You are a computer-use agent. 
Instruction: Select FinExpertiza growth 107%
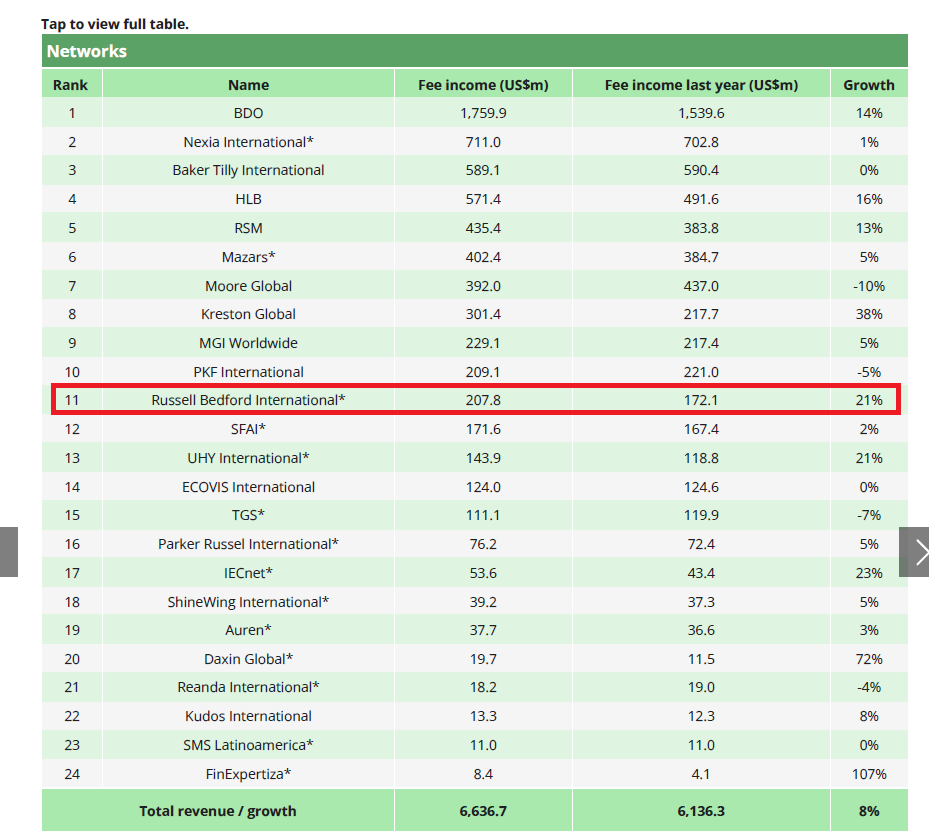pos(869,773)
